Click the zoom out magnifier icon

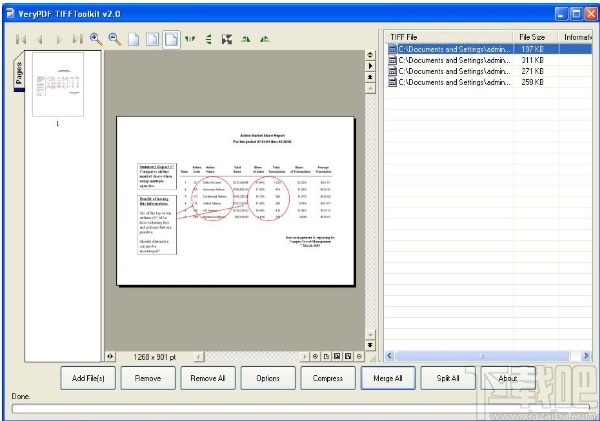point(115,39)
